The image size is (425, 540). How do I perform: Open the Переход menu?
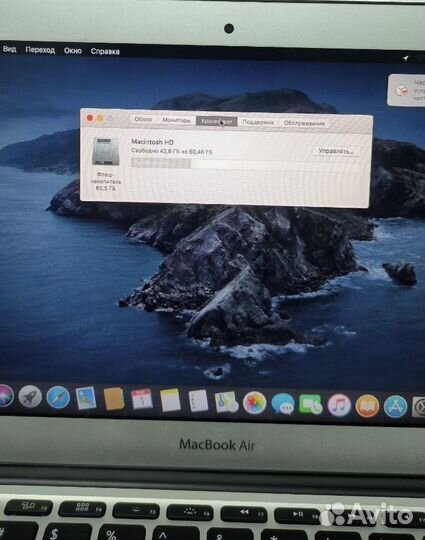point(40,50)
